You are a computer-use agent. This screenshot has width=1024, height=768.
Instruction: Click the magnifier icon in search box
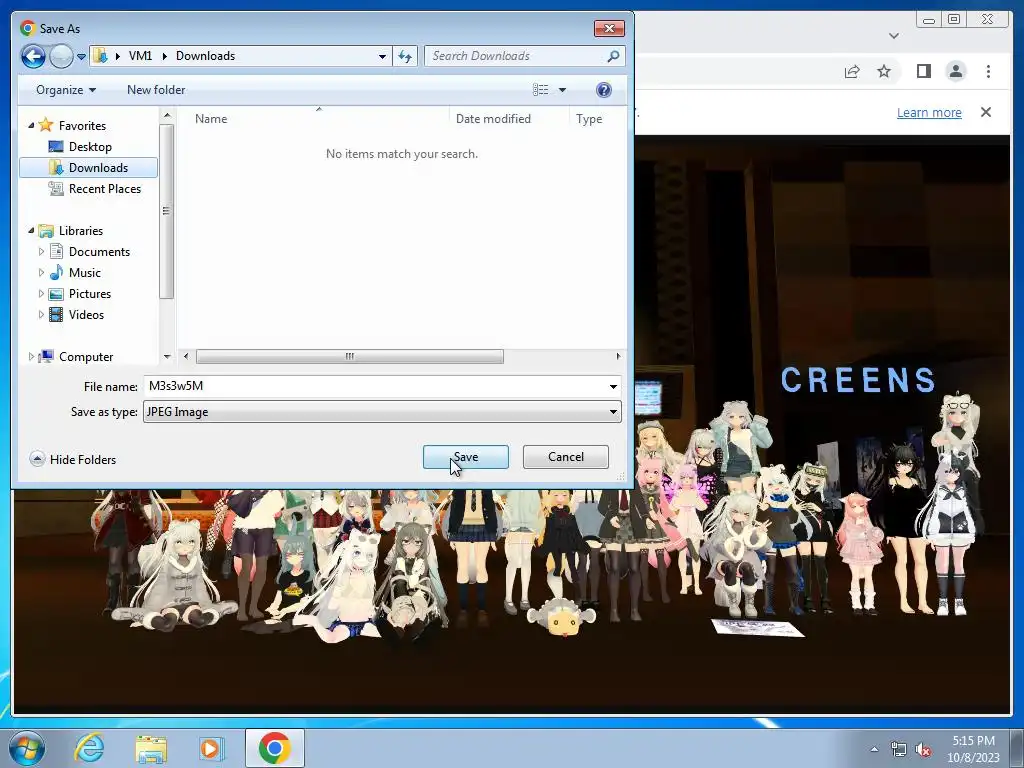click(613, 56)
